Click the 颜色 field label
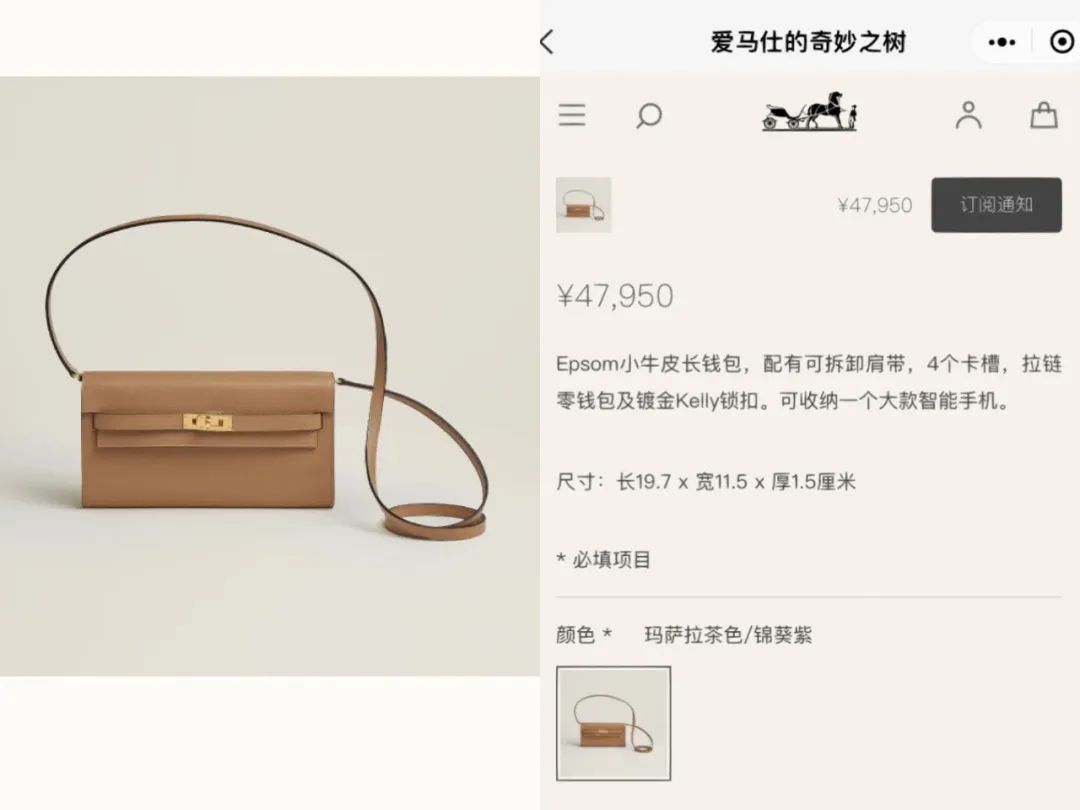This screenshot has width=1080, height=810. (x=575, y=634)
